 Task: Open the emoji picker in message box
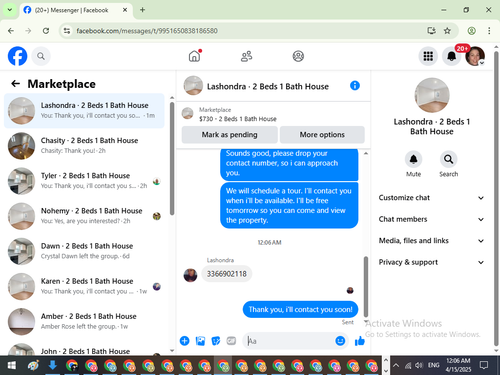point(340,341)
